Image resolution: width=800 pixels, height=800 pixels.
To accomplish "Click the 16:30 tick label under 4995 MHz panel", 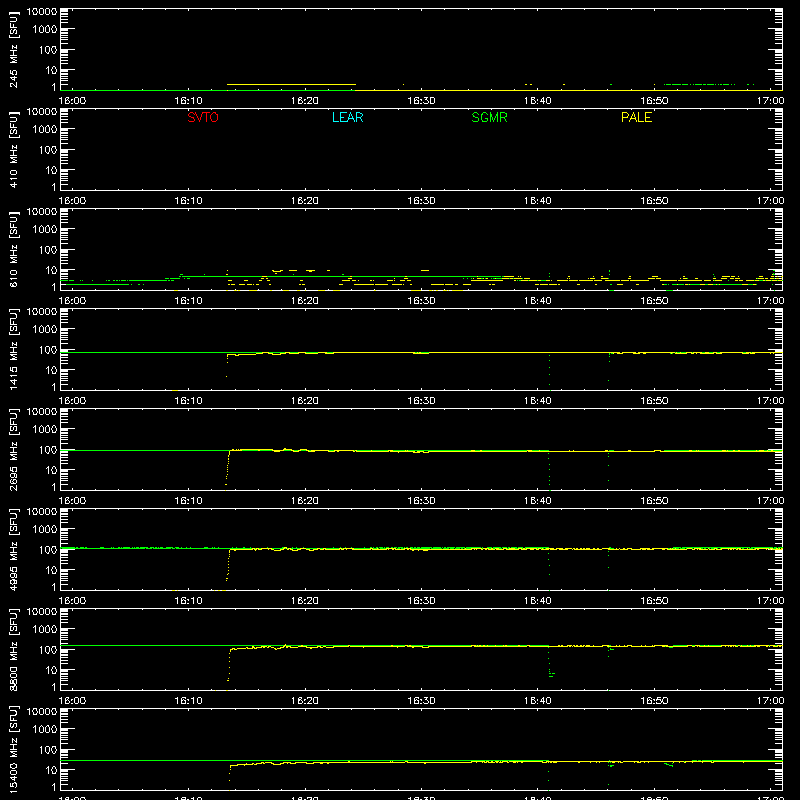I will 421,601.
